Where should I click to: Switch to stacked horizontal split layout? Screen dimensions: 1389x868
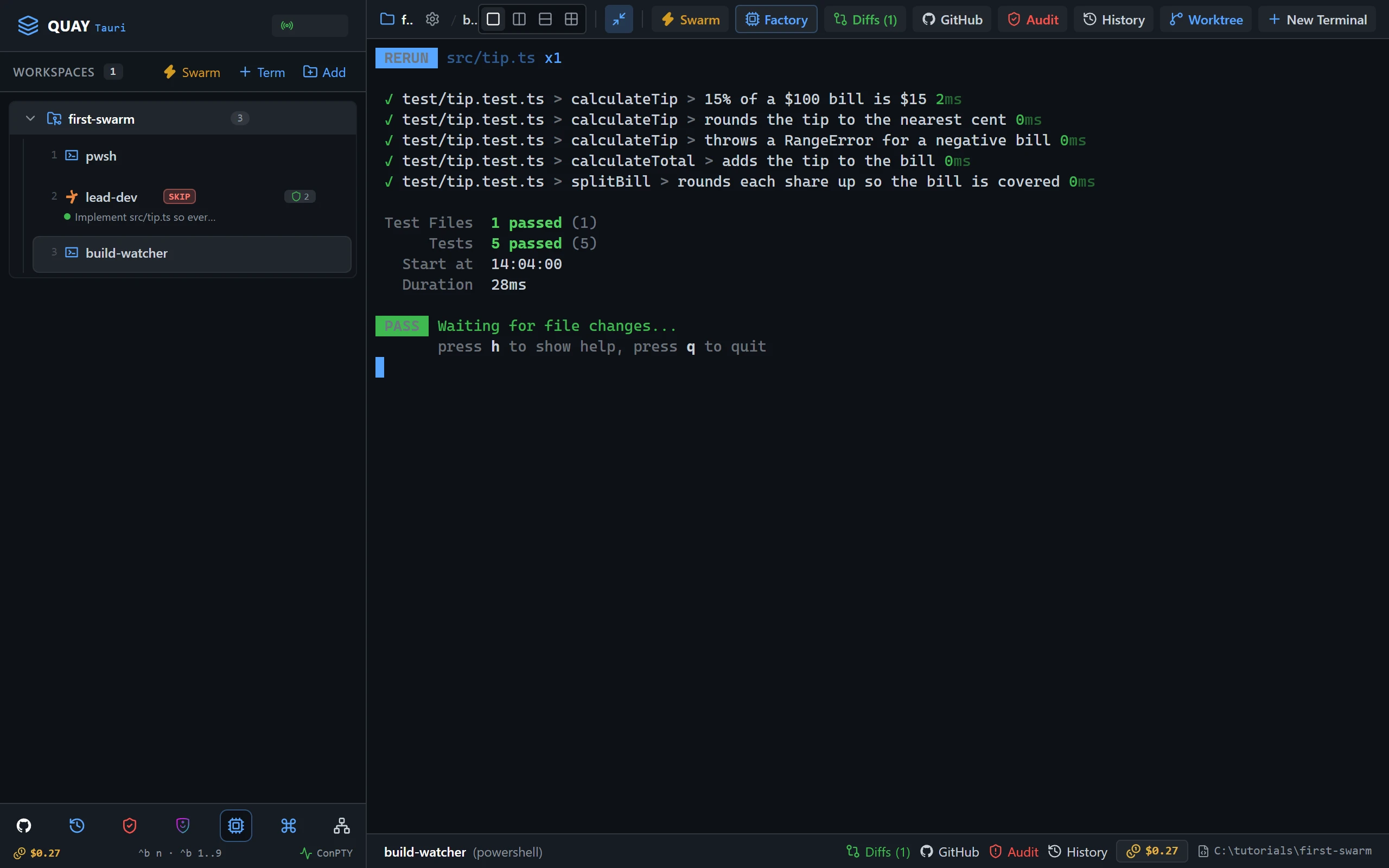(x=545, y=20)
